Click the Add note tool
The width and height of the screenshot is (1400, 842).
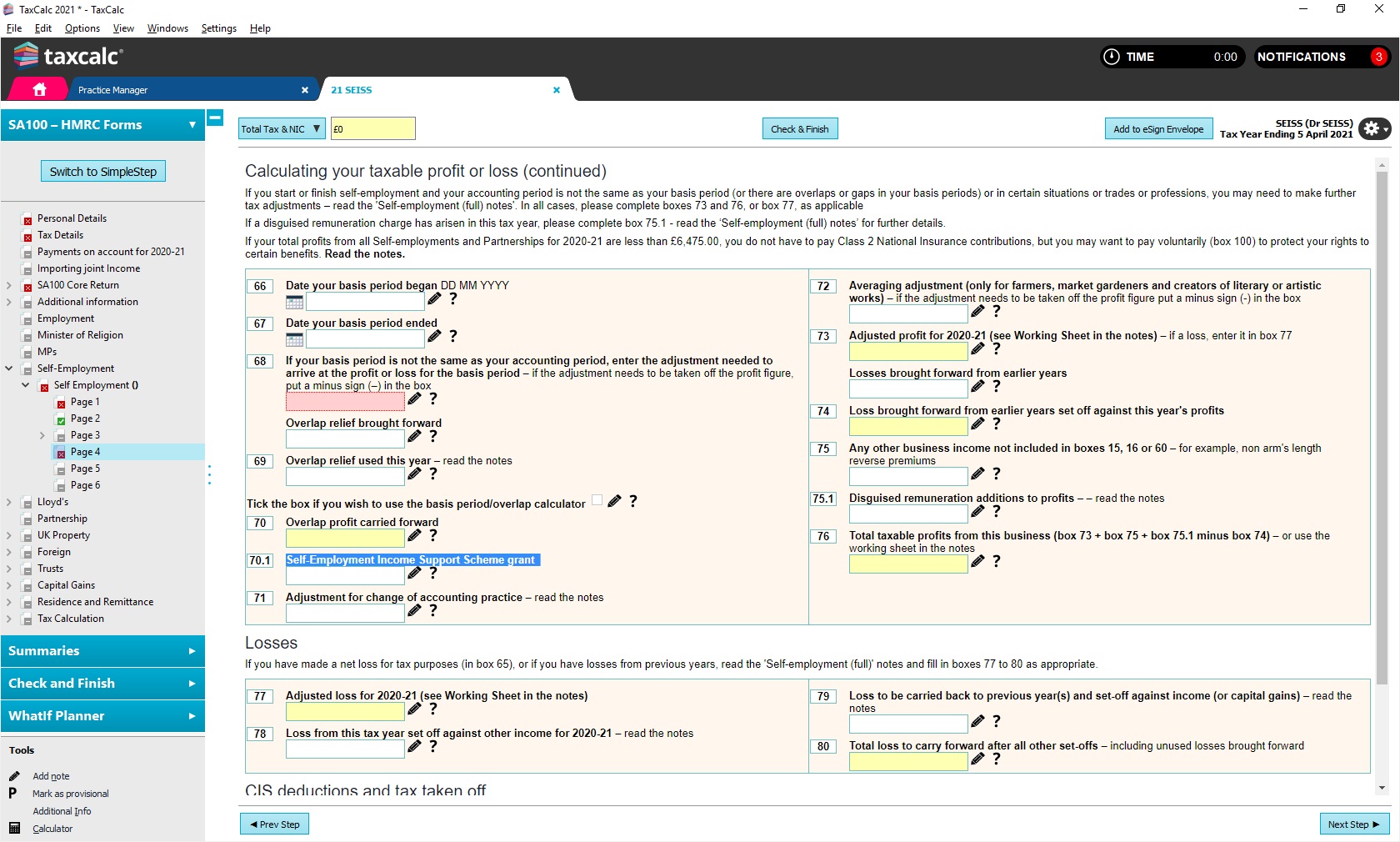click(x=51, y=776)
